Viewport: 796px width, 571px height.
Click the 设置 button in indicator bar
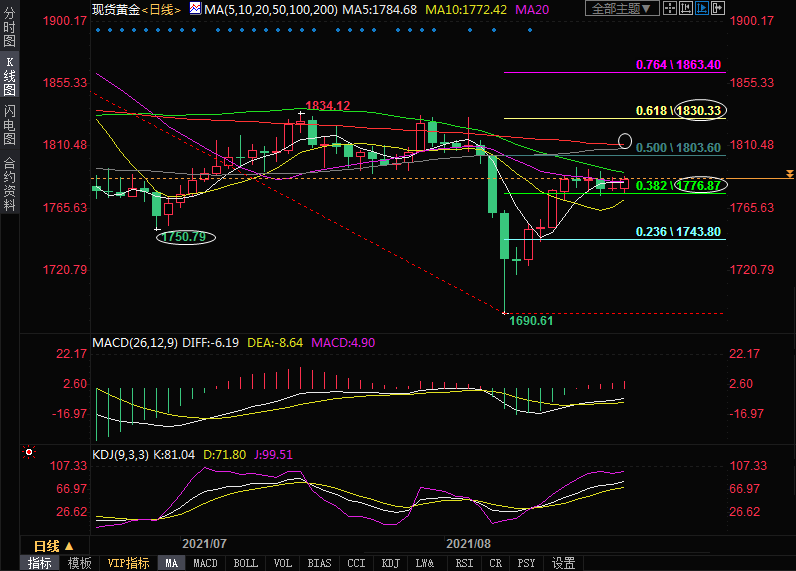click(x=564, y=563)
